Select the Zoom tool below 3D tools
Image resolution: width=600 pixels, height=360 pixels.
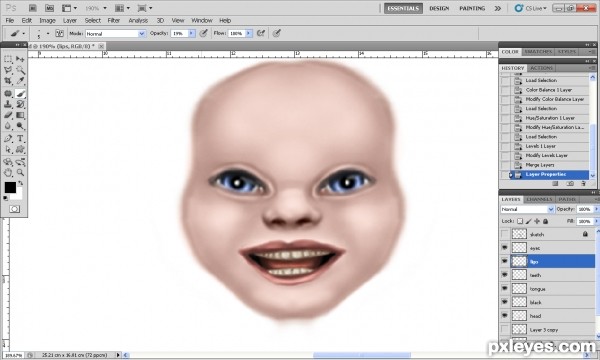click(20, 173)
